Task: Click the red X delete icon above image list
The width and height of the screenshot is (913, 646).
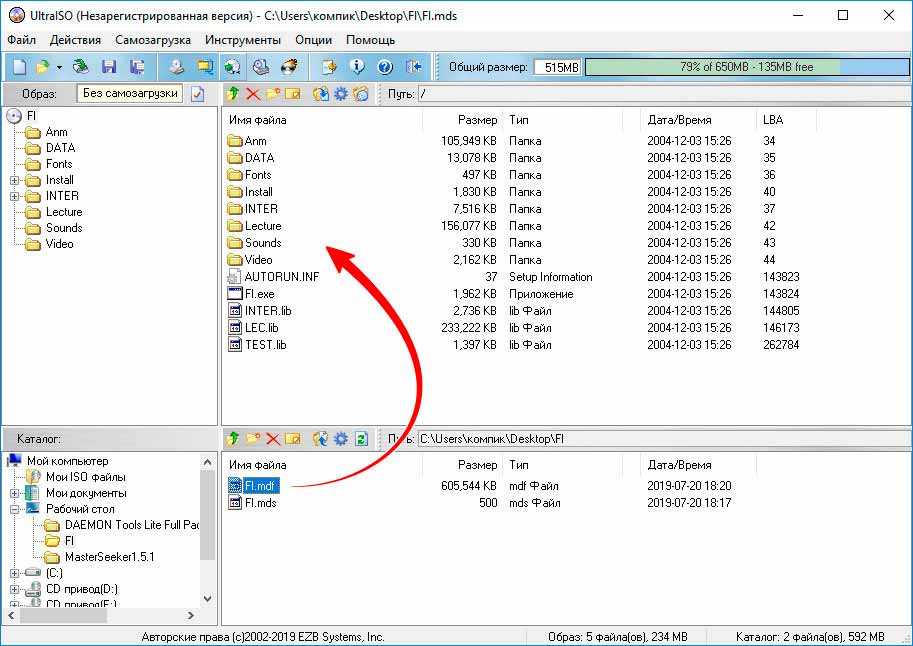Action: pyautogui.click(x=252, y=94)
